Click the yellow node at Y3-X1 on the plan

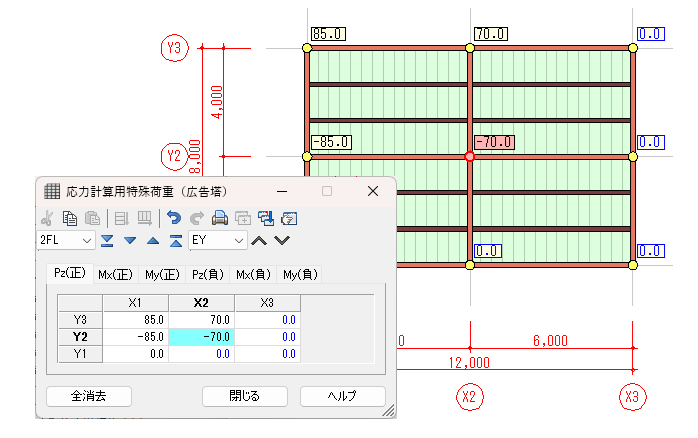click(x=307, y=48)
